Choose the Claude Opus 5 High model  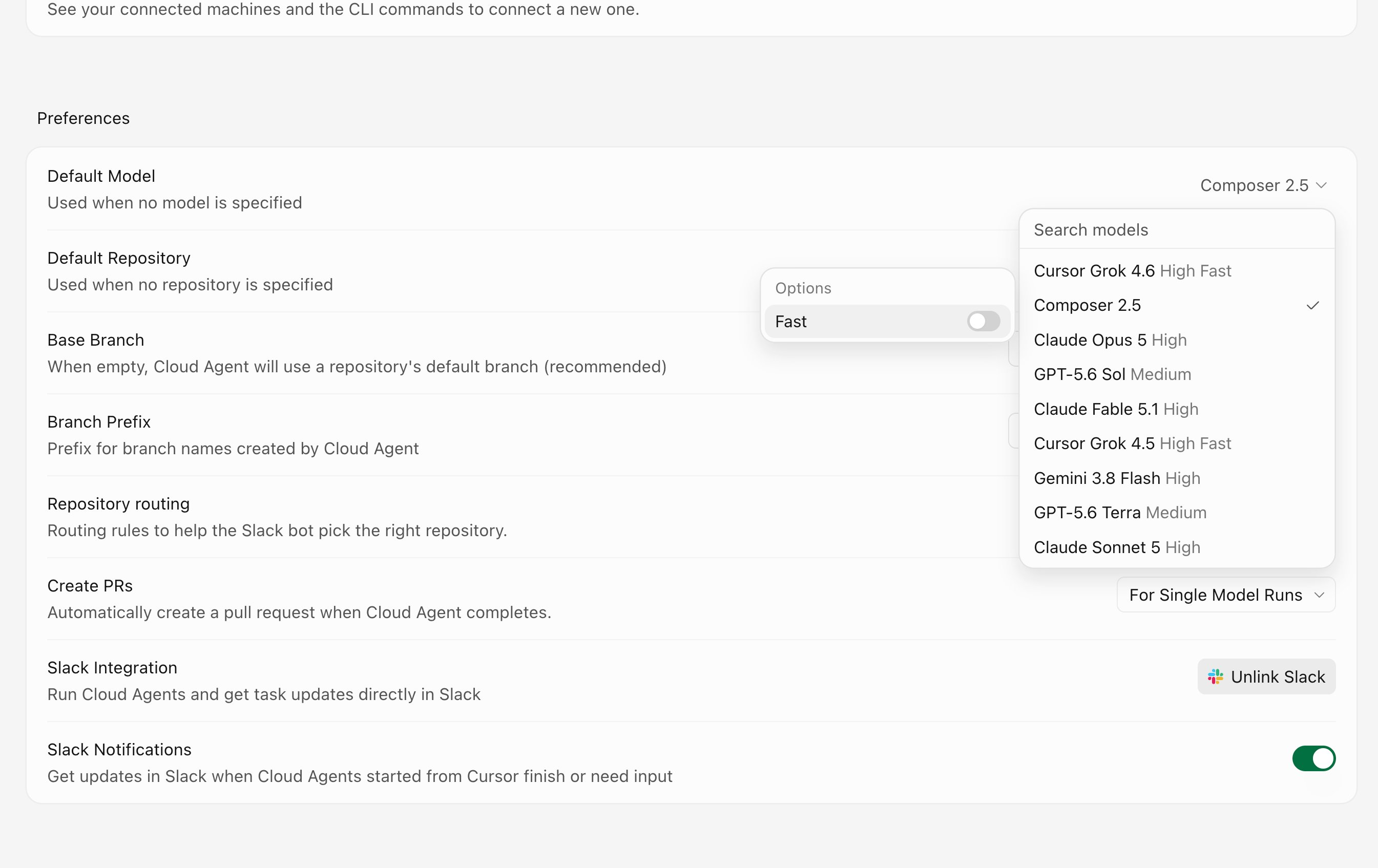pos(1177,340)
